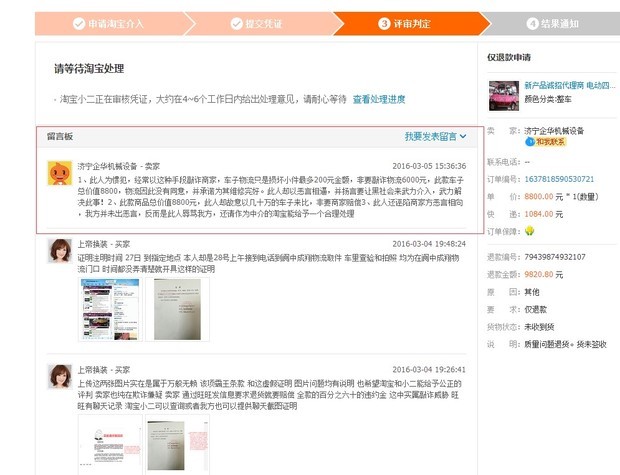Screen dimensions: 620x475
Task: Click refund amount 9820.80 元
Action: point(544,274)
